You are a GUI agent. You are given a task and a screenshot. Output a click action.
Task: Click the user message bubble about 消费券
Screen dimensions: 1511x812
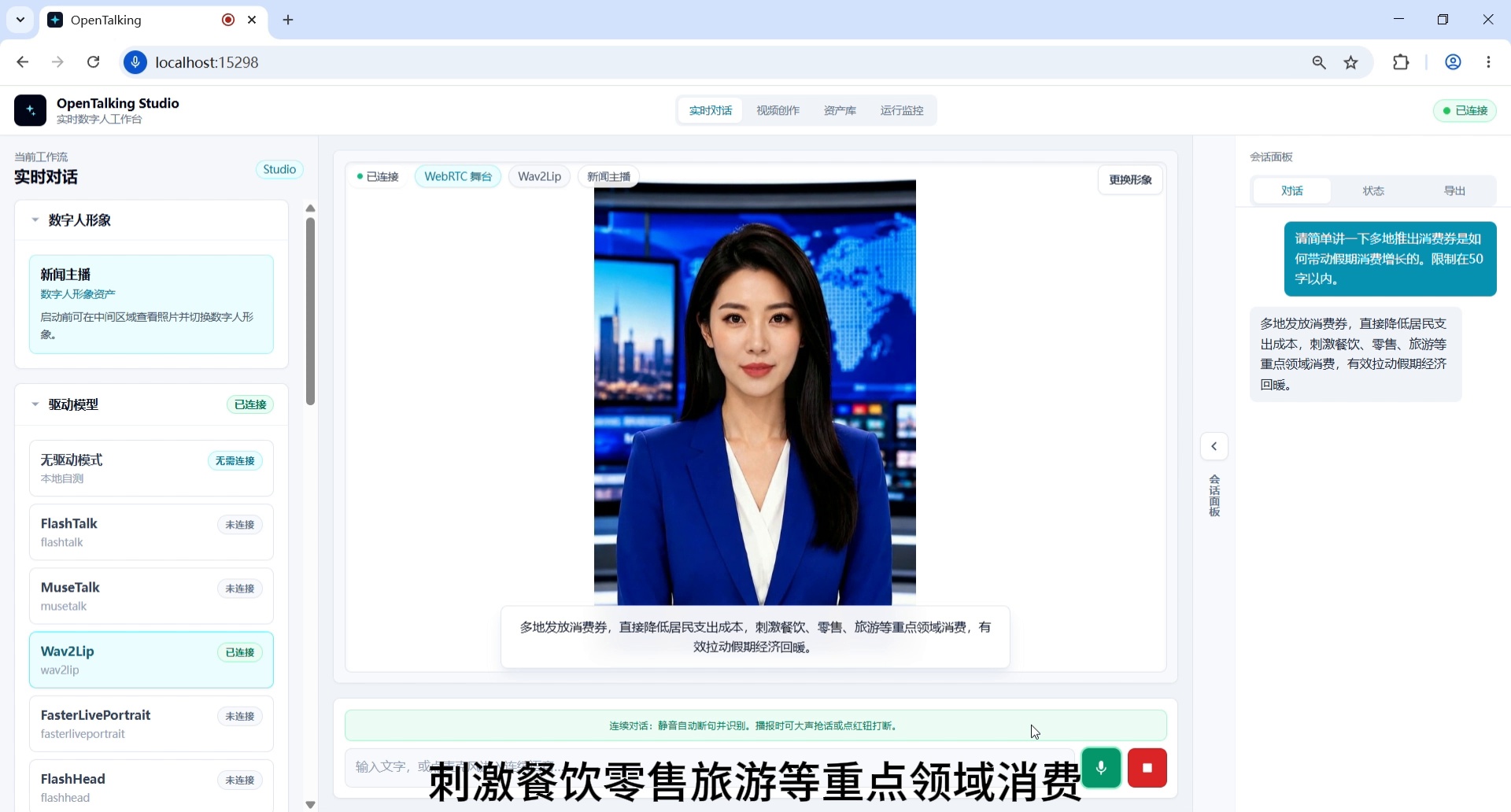(1390, 259)
